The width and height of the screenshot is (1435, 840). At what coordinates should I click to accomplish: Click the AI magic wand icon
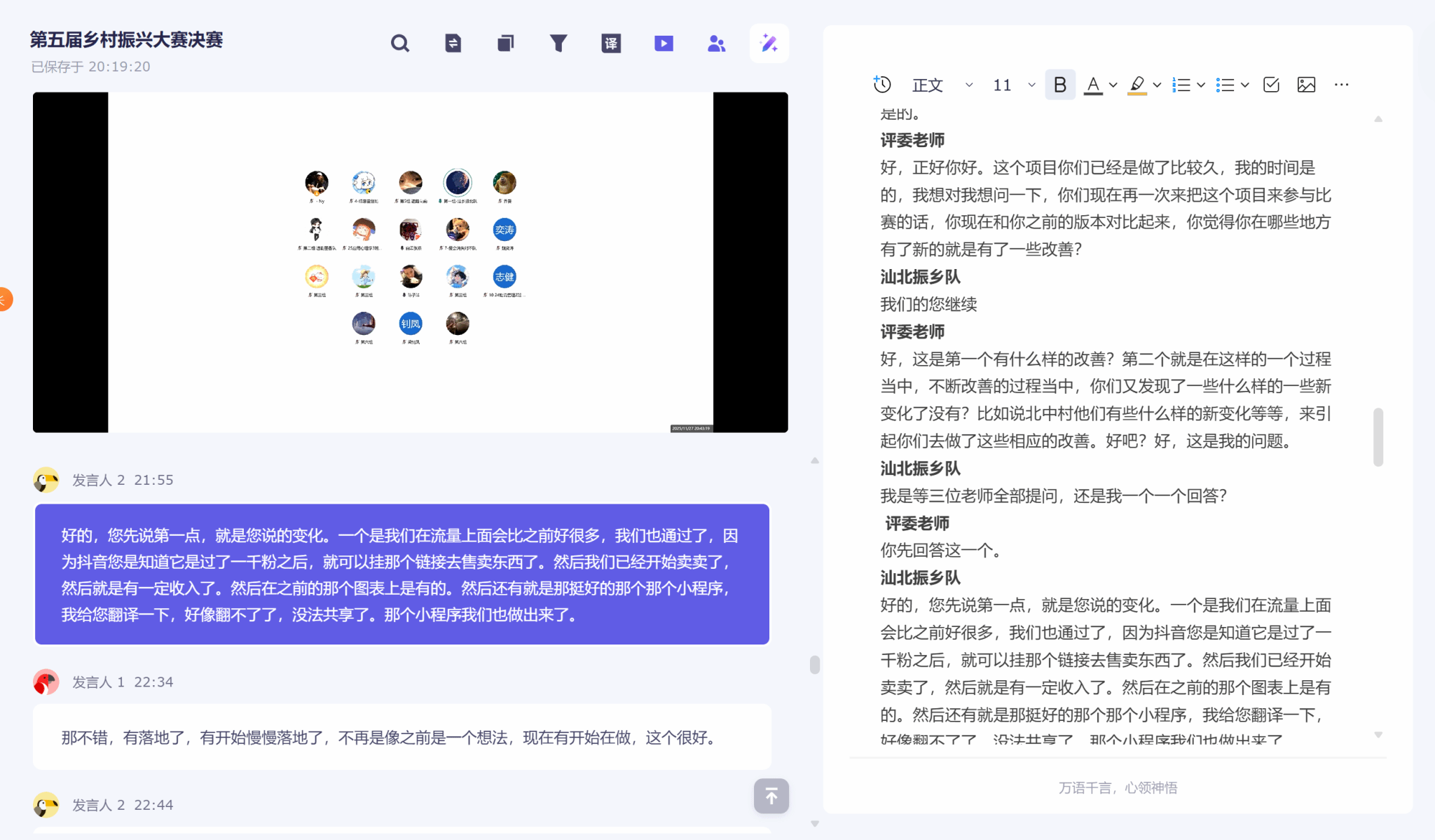coord(769,43)
